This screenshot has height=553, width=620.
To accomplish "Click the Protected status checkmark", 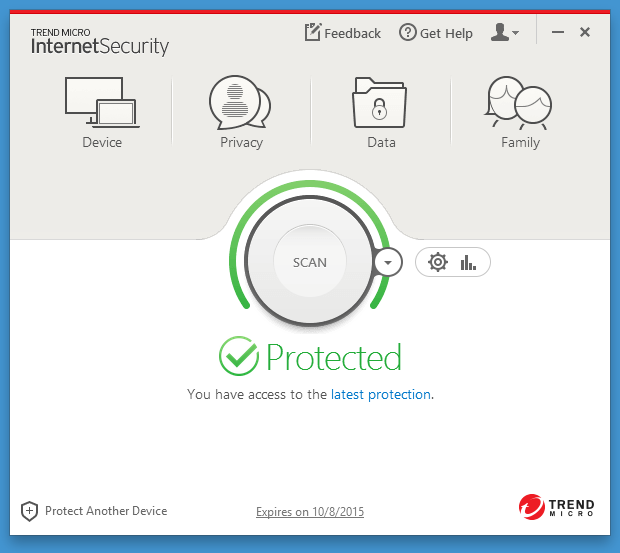I will [239, 357].
